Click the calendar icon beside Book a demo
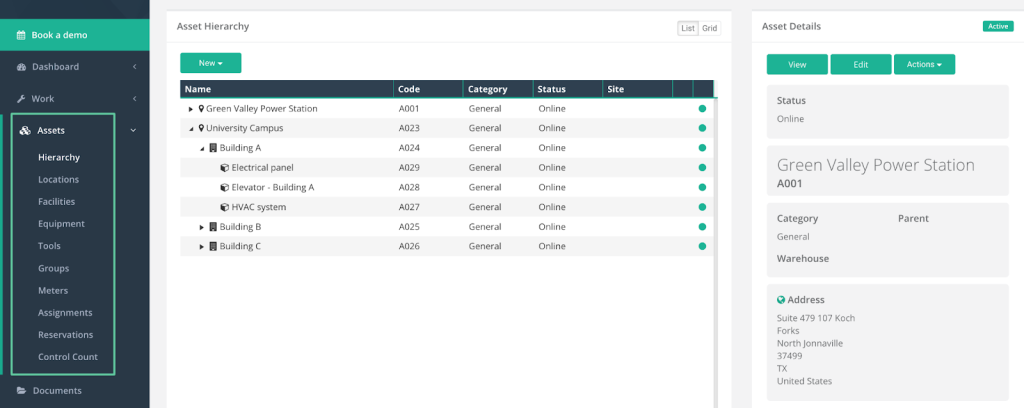 [x=21, y=35]
